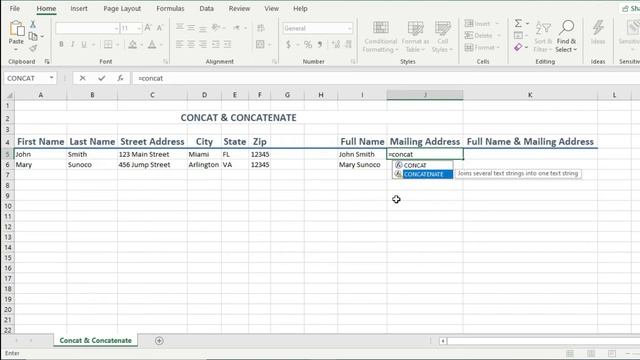
Task: Apply the Fill Color bucket
Action: (132, 44)
